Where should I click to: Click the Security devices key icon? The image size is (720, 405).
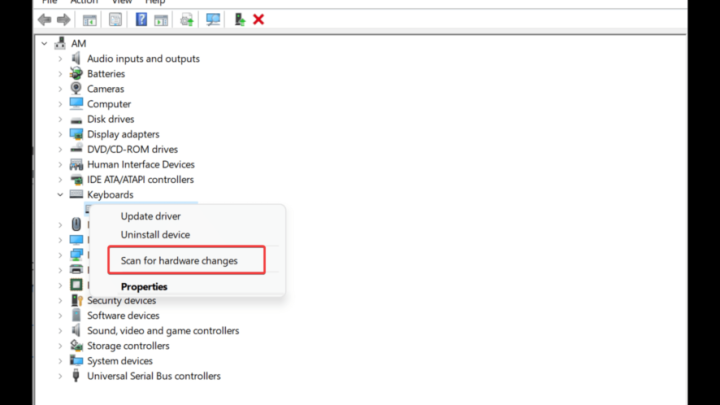76,300
